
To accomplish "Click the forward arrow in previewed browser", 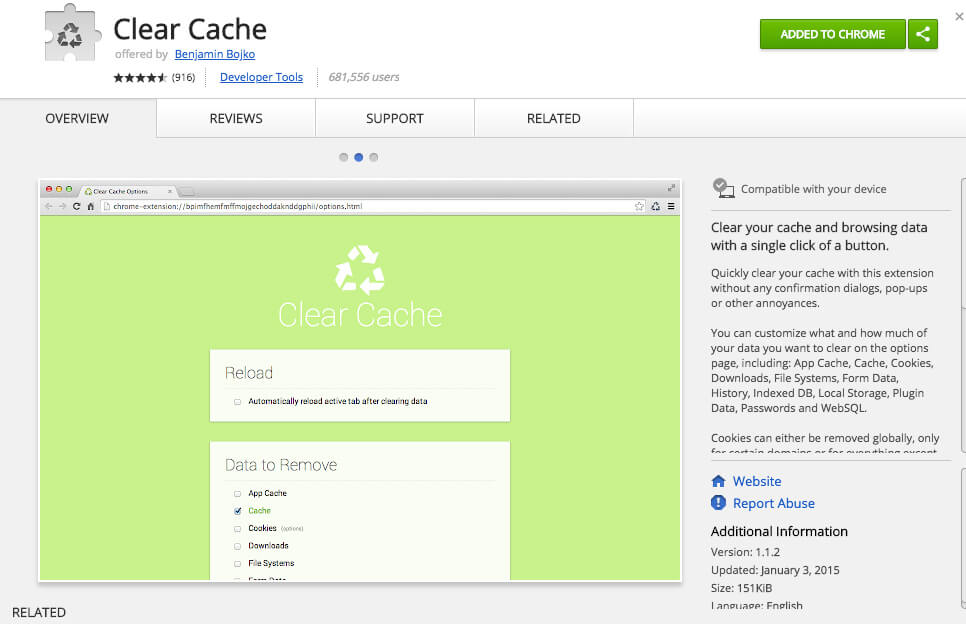I will (62, 206).
